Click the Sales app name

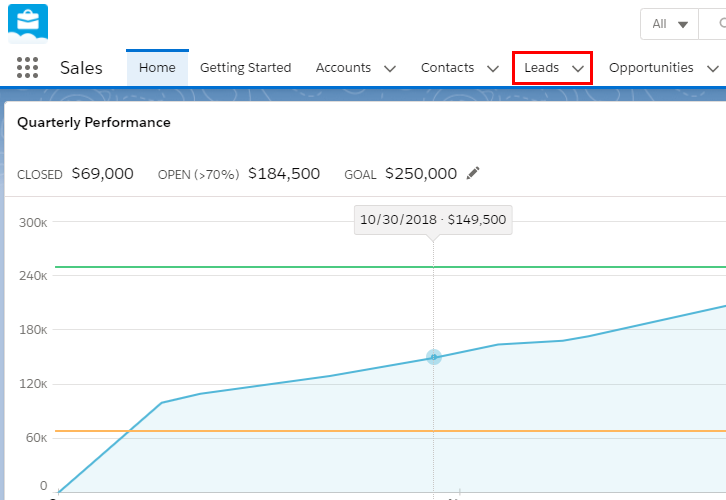coord(81,68)
